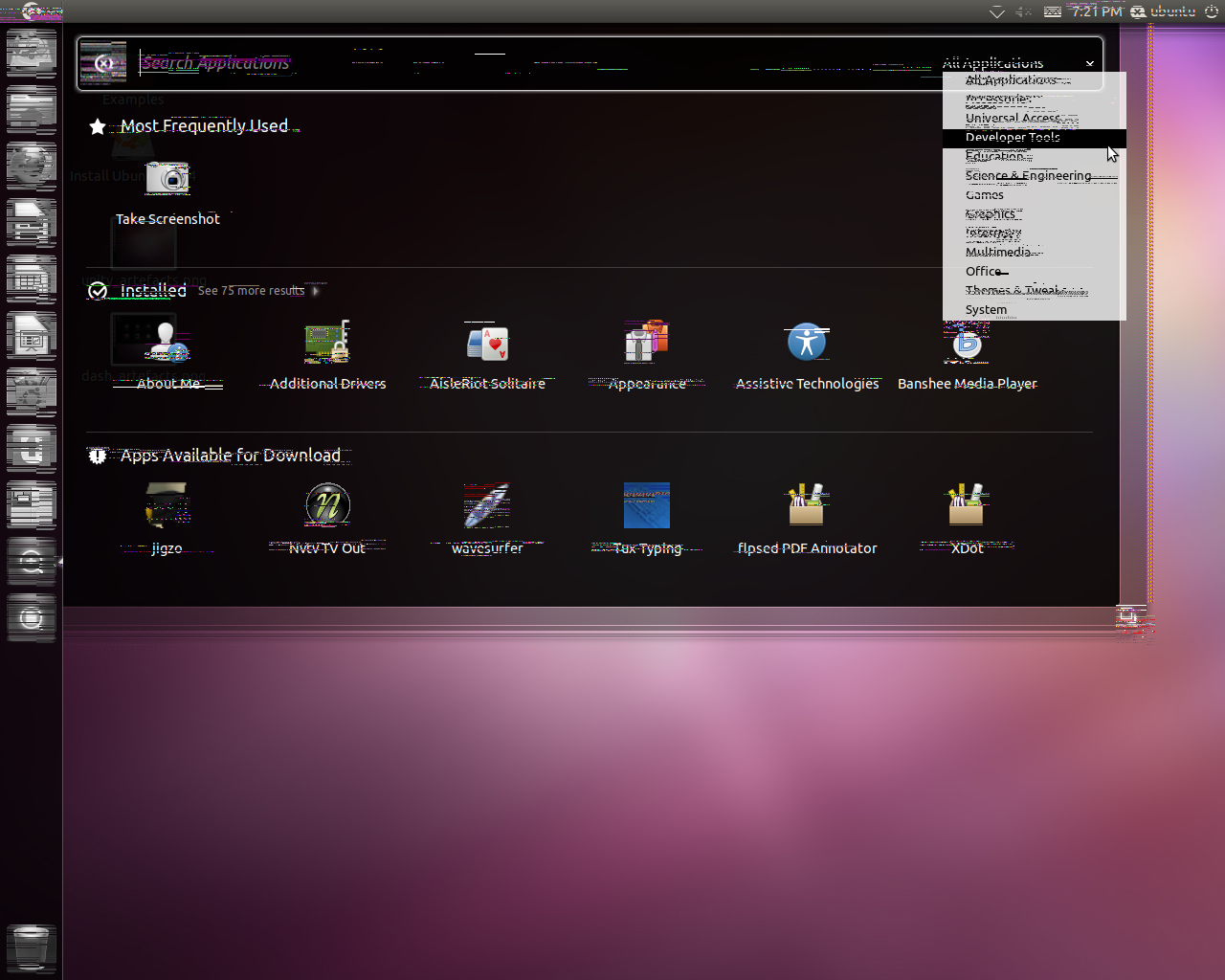Screen dimensions: 1225x980
Task: Launch the Additional Drivers app
Action: pos(327,344)
